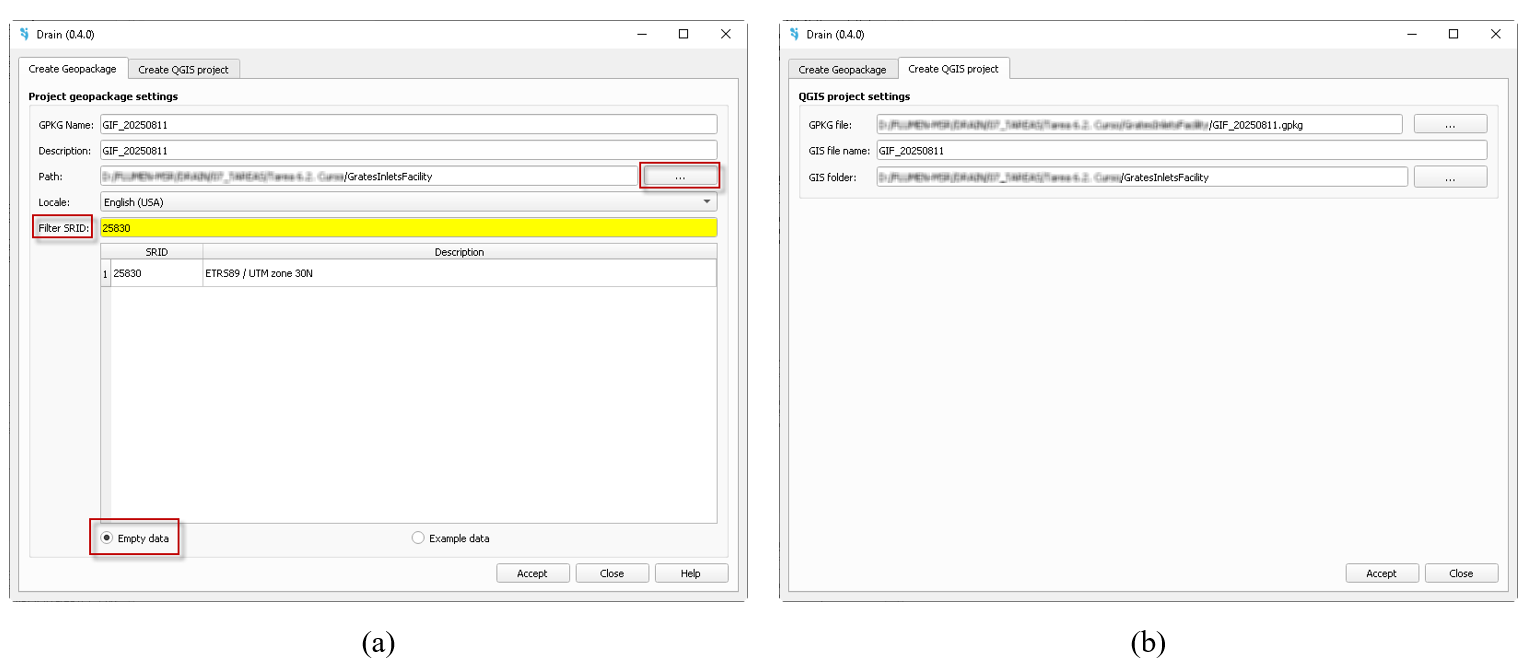Click the browse button beside the GIS folder field
The width and height of the screenshot is (1524, 665).
click(x=1450, y=177)
